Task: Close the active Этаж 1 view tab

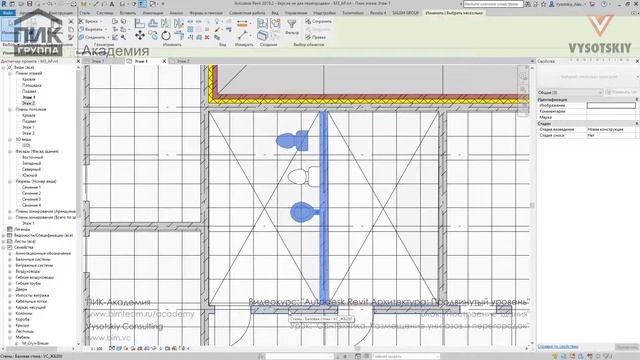Action: [x=164, y=61]
